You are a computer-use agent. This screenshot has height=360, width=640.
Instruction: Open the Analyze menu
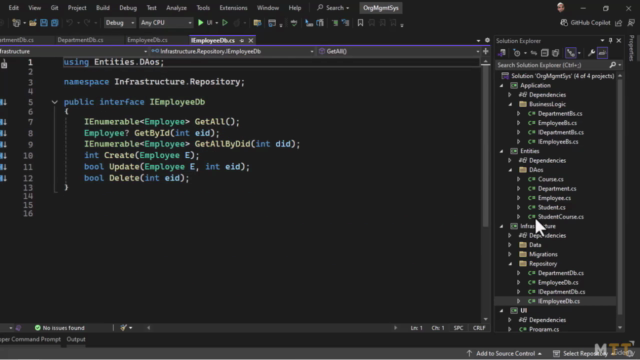tap(176, 8)
